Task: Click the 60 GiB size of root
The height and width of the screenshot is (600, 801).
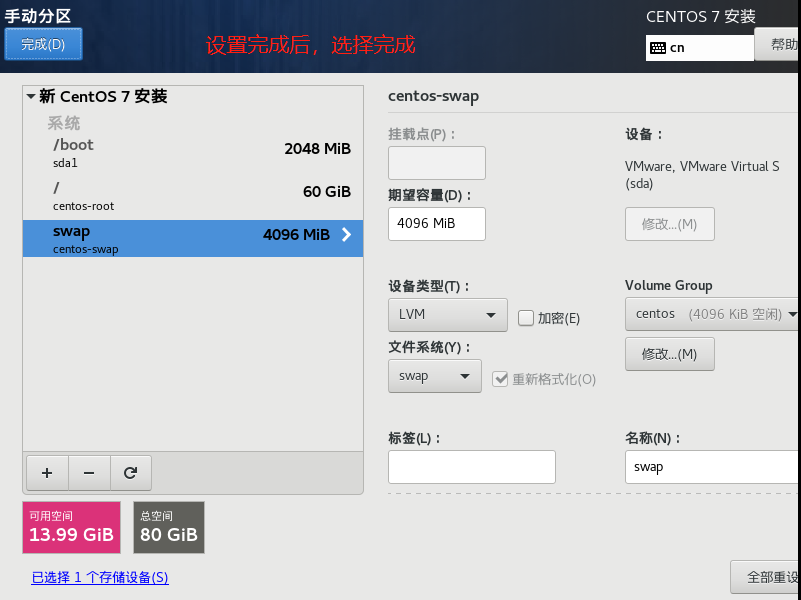Action: tap(327, 191)
